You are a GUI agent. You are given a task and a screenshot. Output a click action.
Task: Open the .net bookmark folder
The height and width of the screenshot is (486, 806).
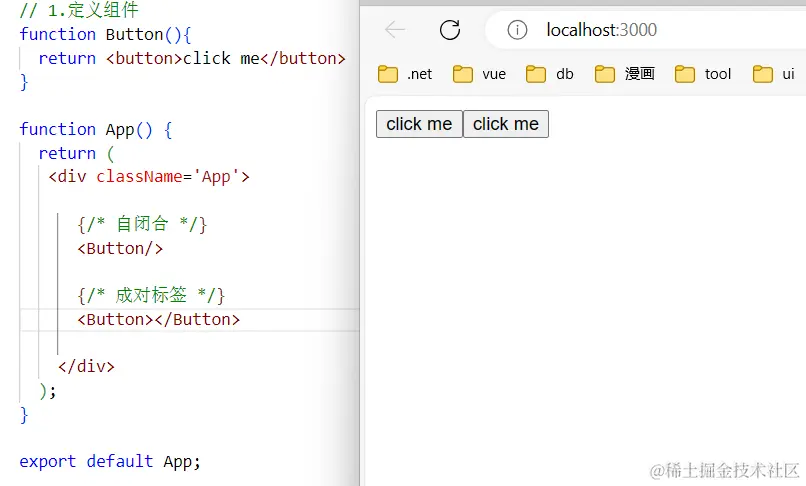[405, 74]
